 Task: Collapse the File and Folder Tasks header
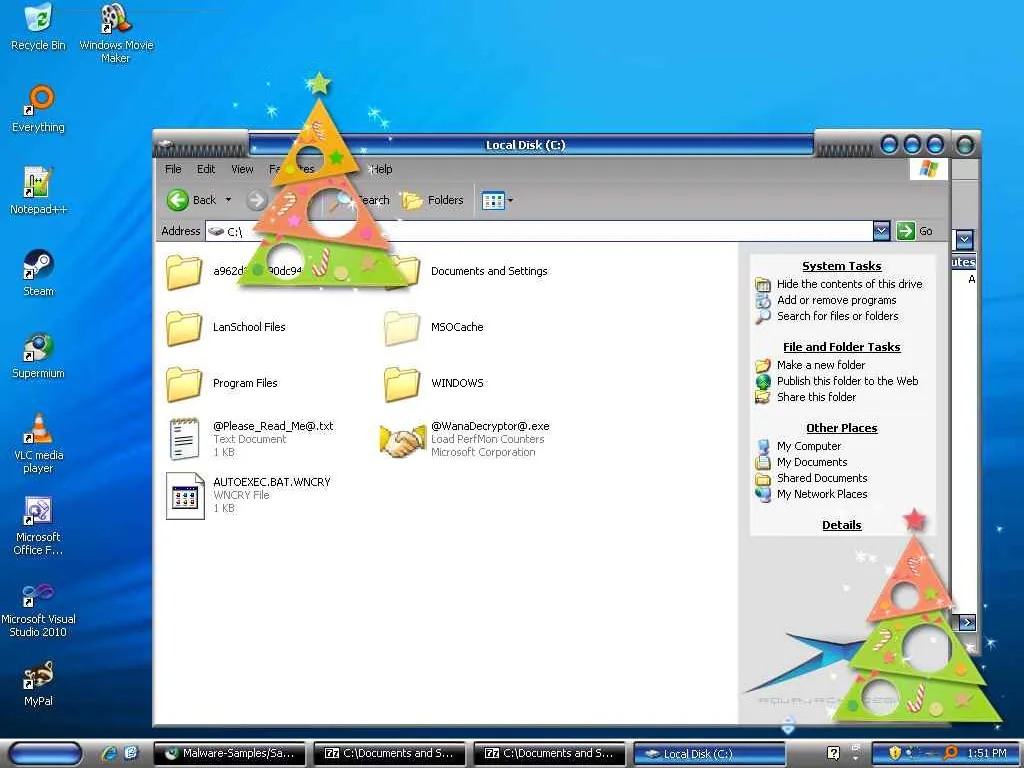click(842, 347)
